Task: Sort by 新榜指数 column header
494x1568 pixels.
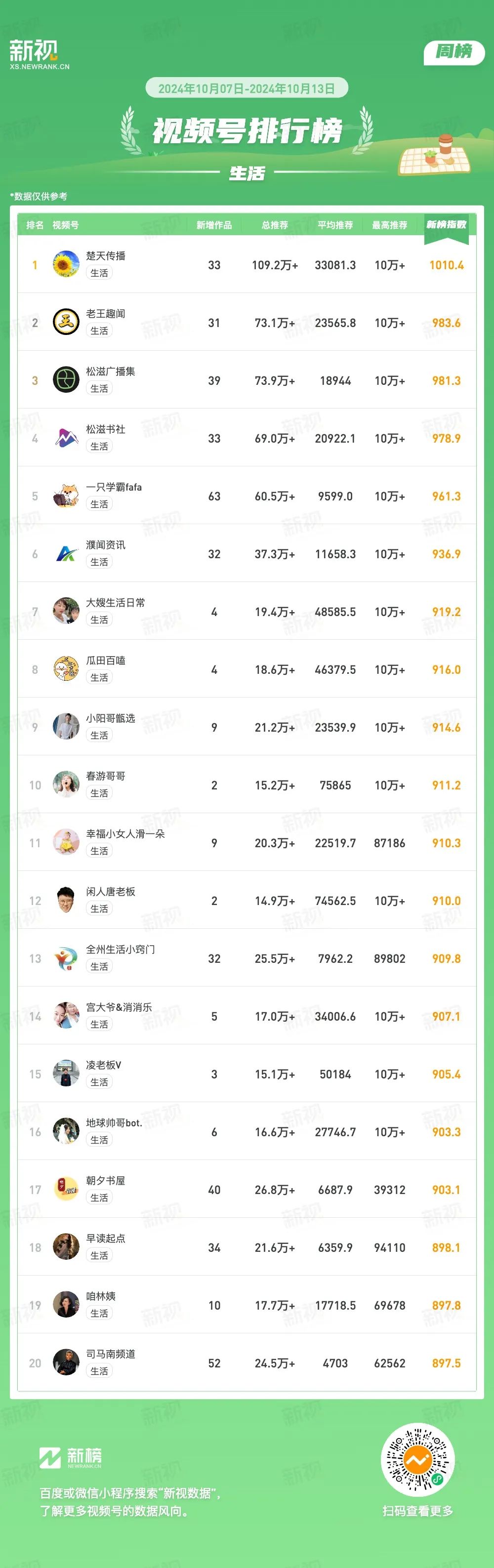Action: [447, 225]
